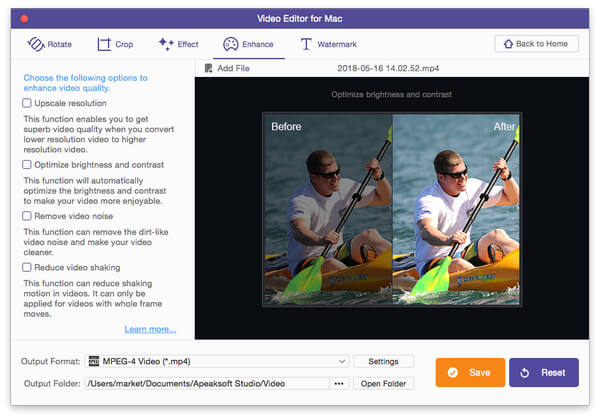Screen dimensions: 600x419
Task: Click the Output Folder path field
Action: click(x=207, y=383)
